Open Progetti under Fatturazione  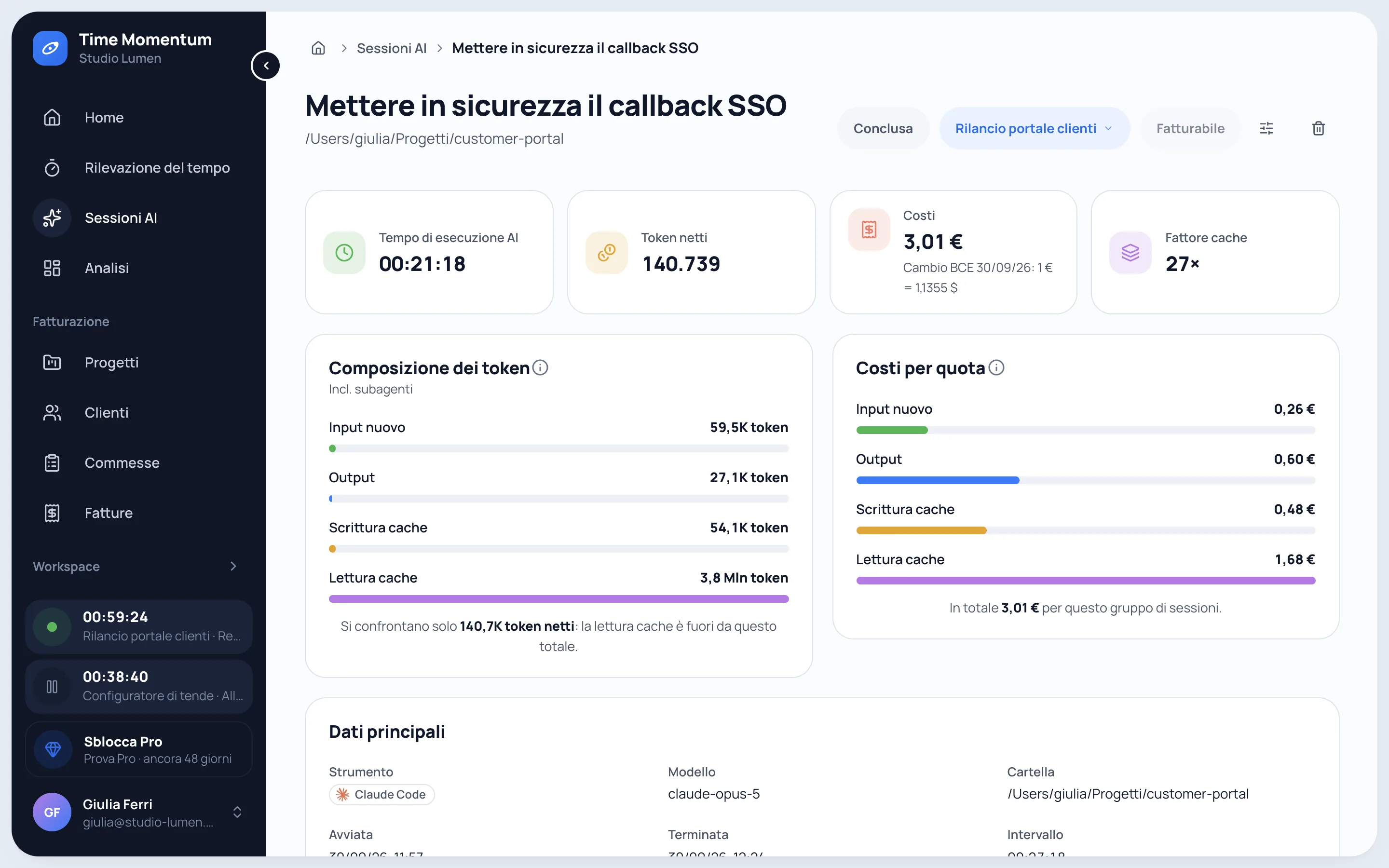tap(139, 363)
